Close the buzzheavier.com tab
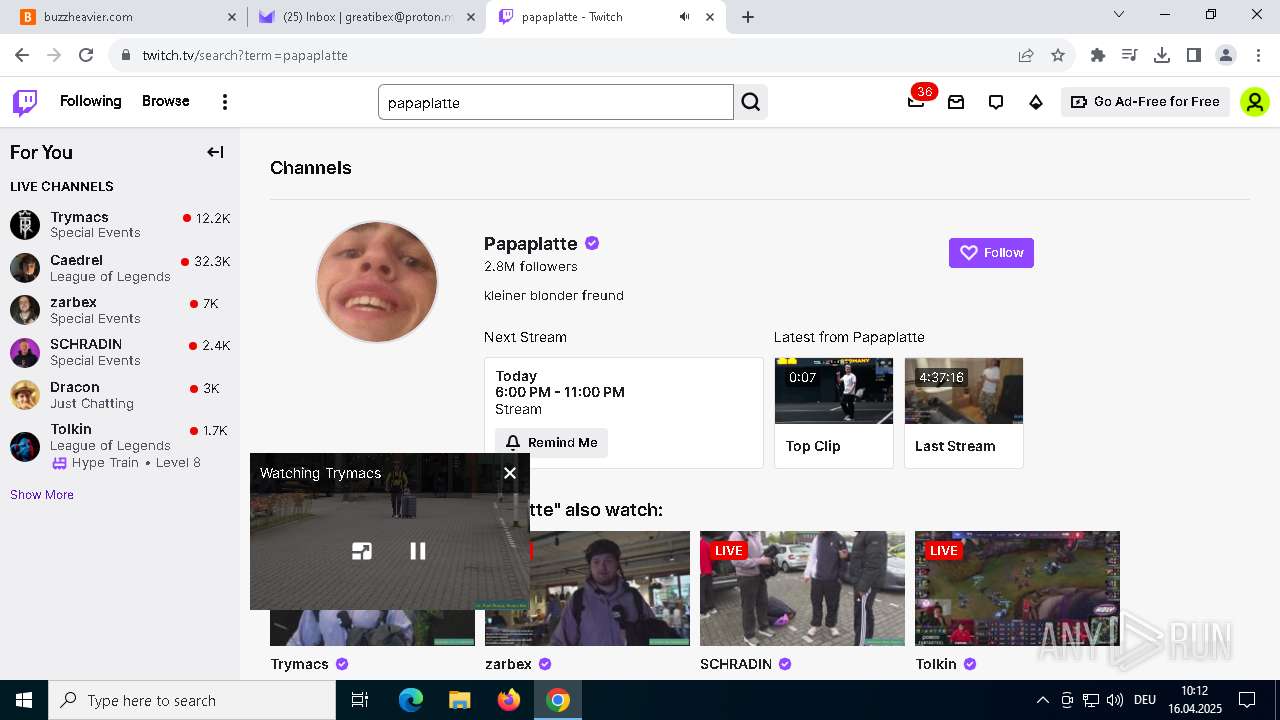 pyautogui.click(x=232, y=17)
